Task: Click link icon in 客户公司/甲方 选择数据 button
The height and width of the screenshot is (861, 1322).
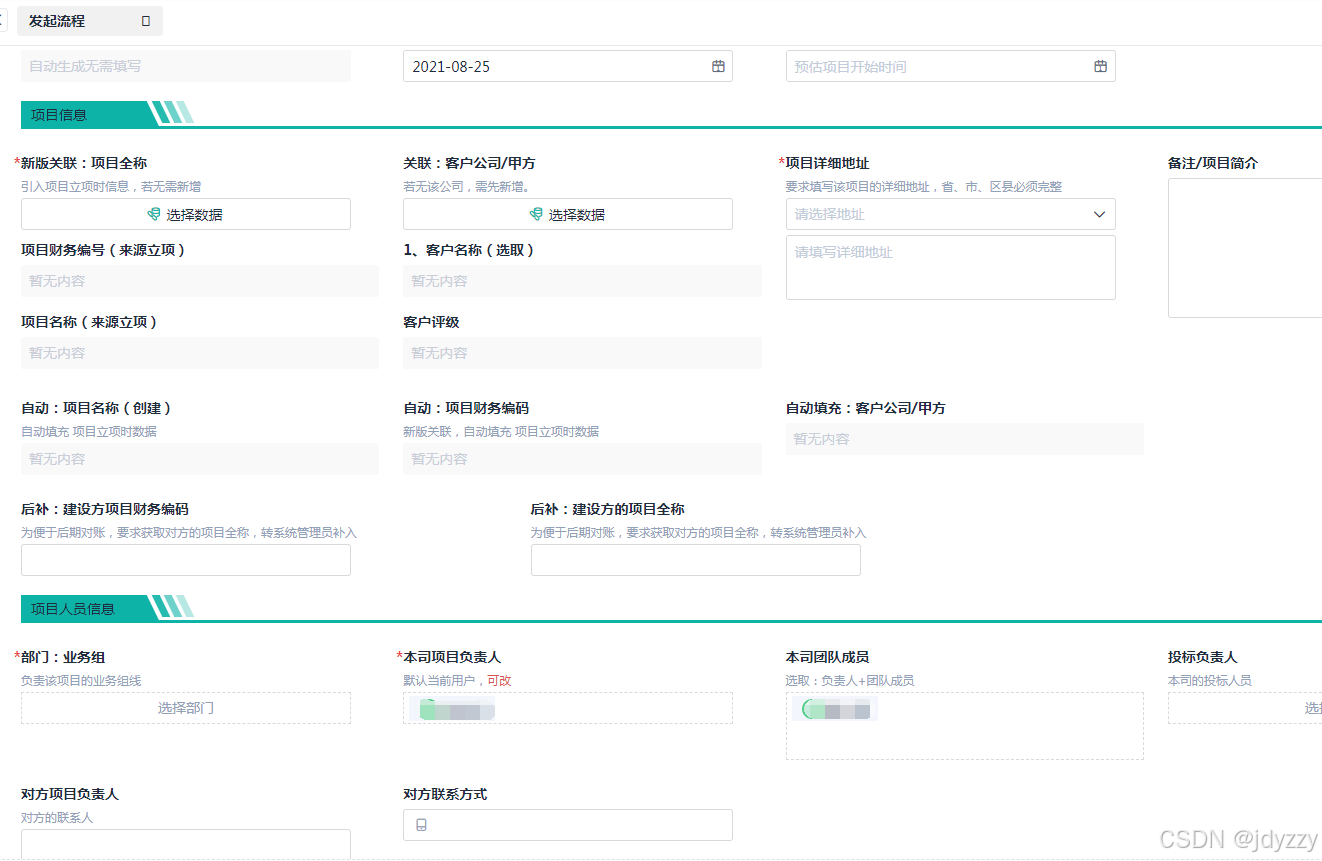Action: click(536, 214)
